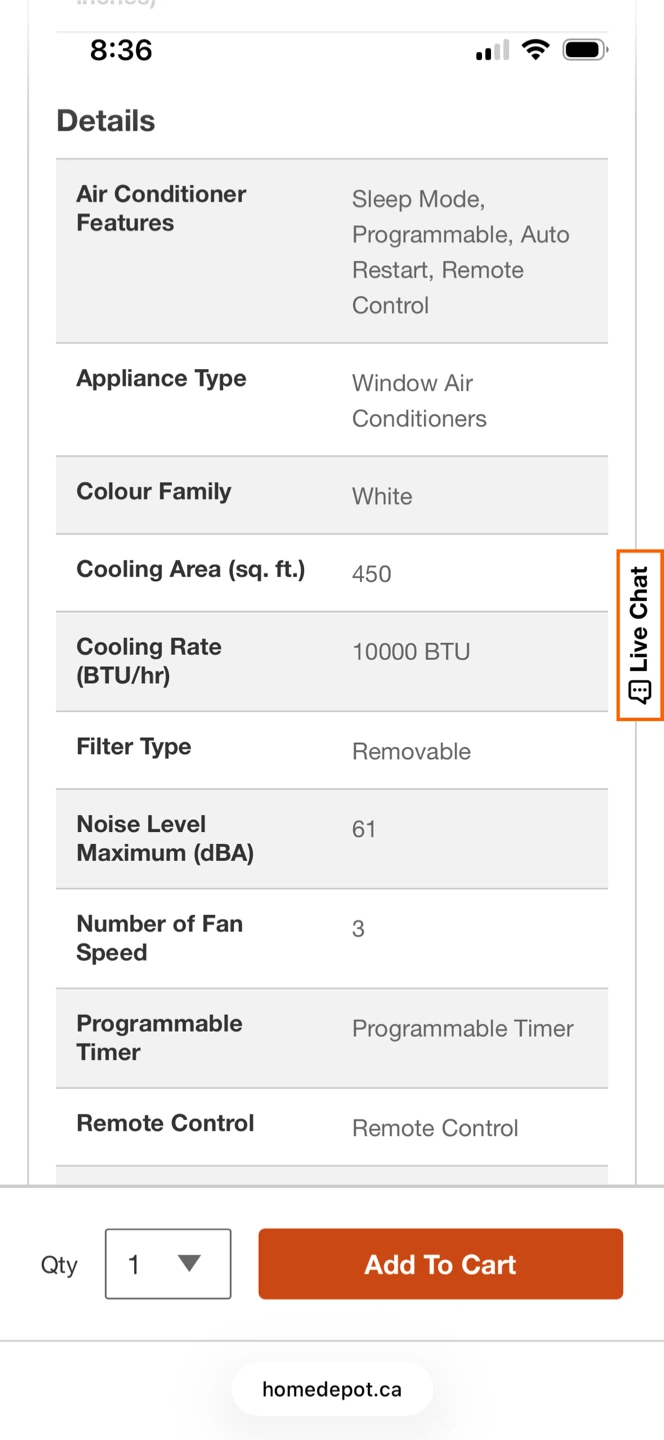This screenshot has height=1440, width=664.
Task: Select the Details section heading
Action: point(106,121)
